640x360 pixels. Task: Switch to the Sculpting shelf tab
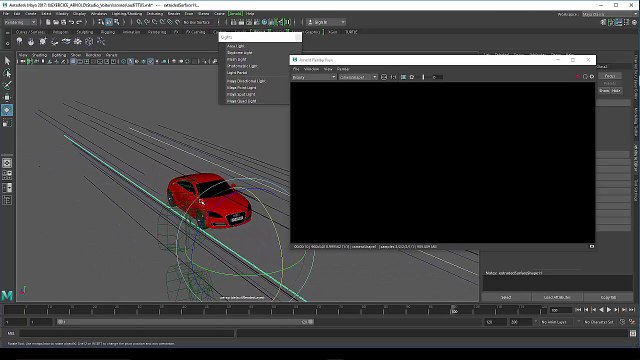coord(84,32)
